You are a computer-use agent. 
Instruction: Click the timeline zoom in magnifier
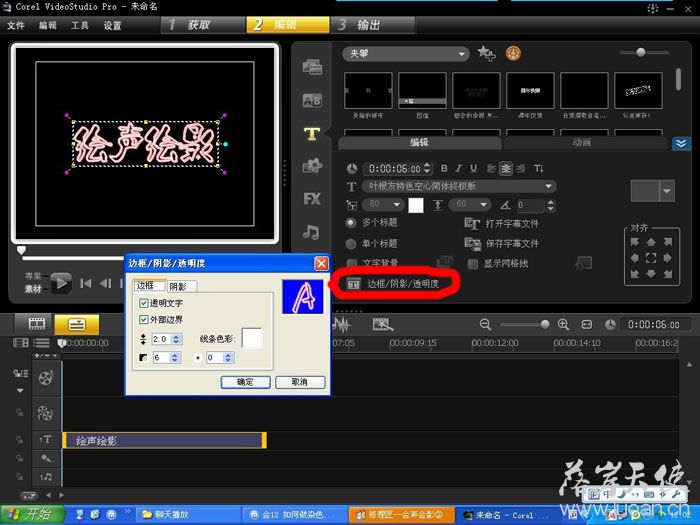tap(563, 325)
